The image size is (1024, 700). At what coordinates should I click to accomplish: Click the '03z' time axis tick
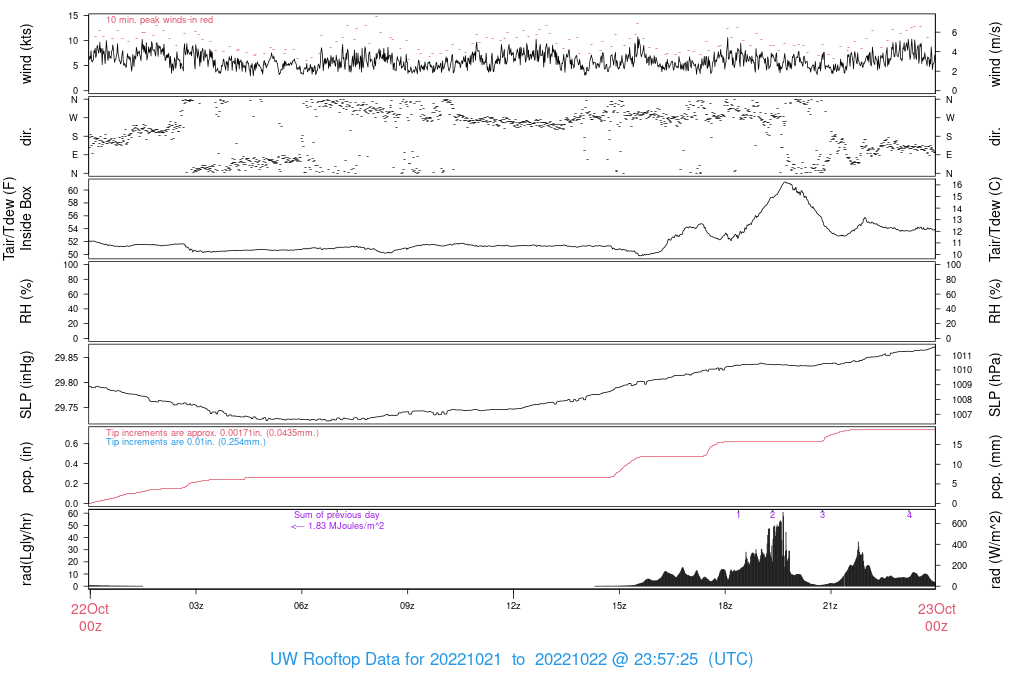pos(196,606)
